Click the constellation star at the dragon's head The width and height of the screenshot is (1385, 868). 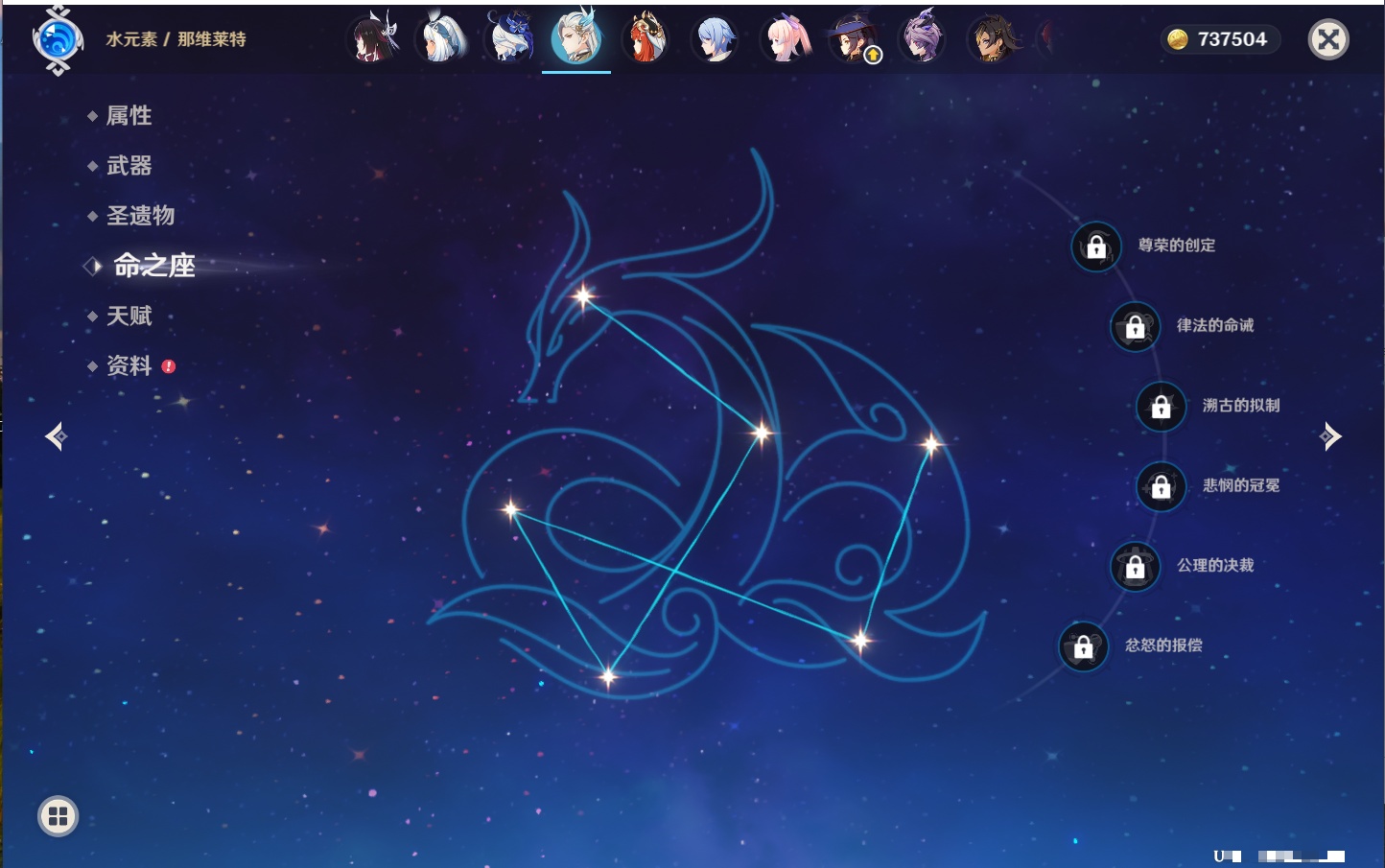(x=583, y=296)
